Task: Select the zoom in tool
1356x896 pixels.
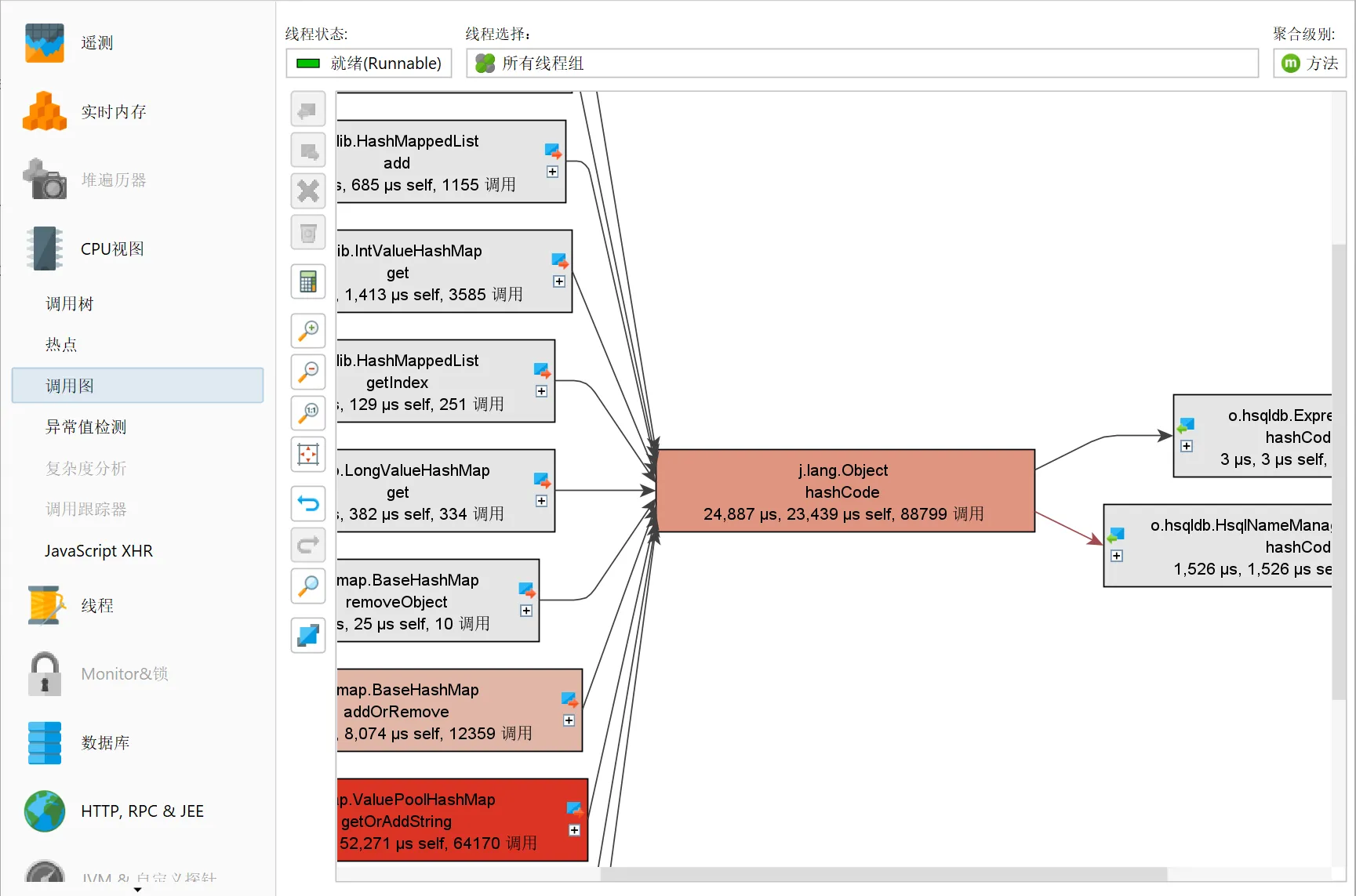Action: pos(307,331)
